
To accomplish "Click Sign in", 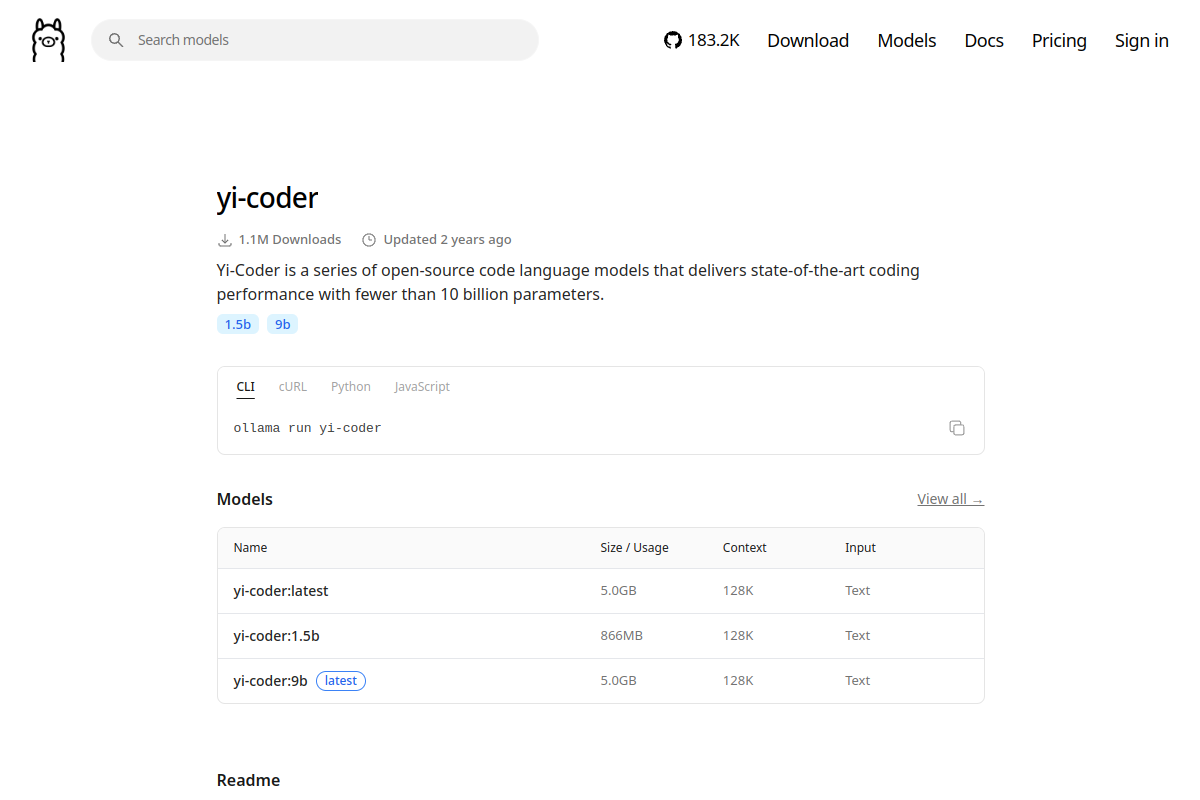I will pos(1142,40).
